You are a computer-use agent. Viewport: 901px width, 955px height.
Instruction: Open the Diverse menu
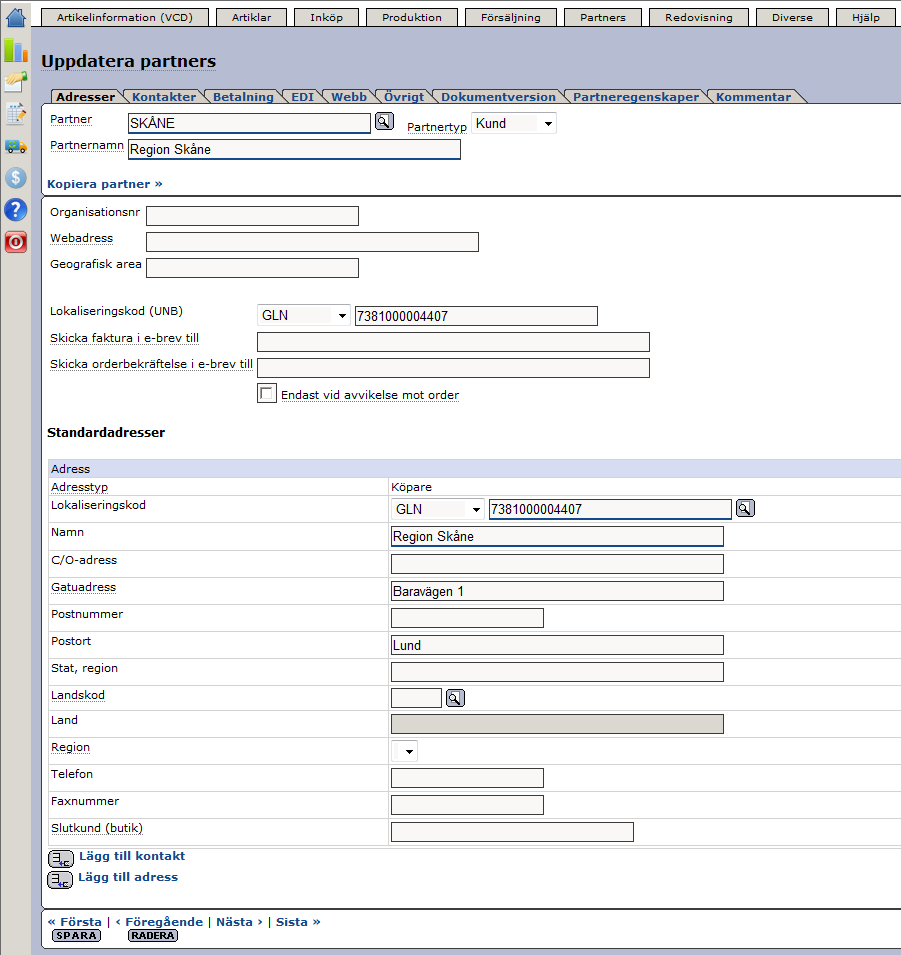tap(792, 17)
